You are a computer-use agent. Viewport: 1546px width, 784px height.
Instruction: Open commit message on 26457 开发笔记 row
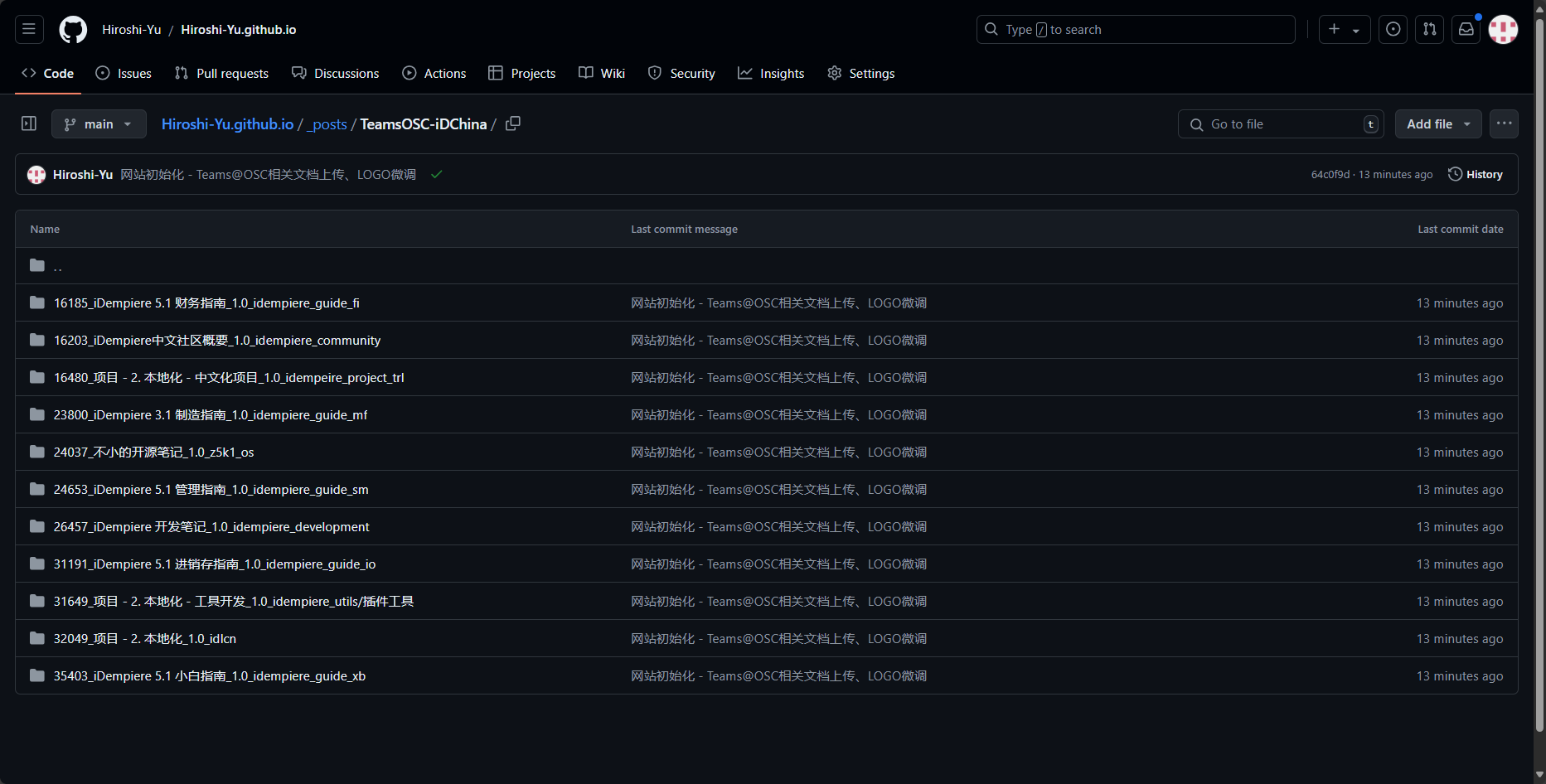coord(778,527)
